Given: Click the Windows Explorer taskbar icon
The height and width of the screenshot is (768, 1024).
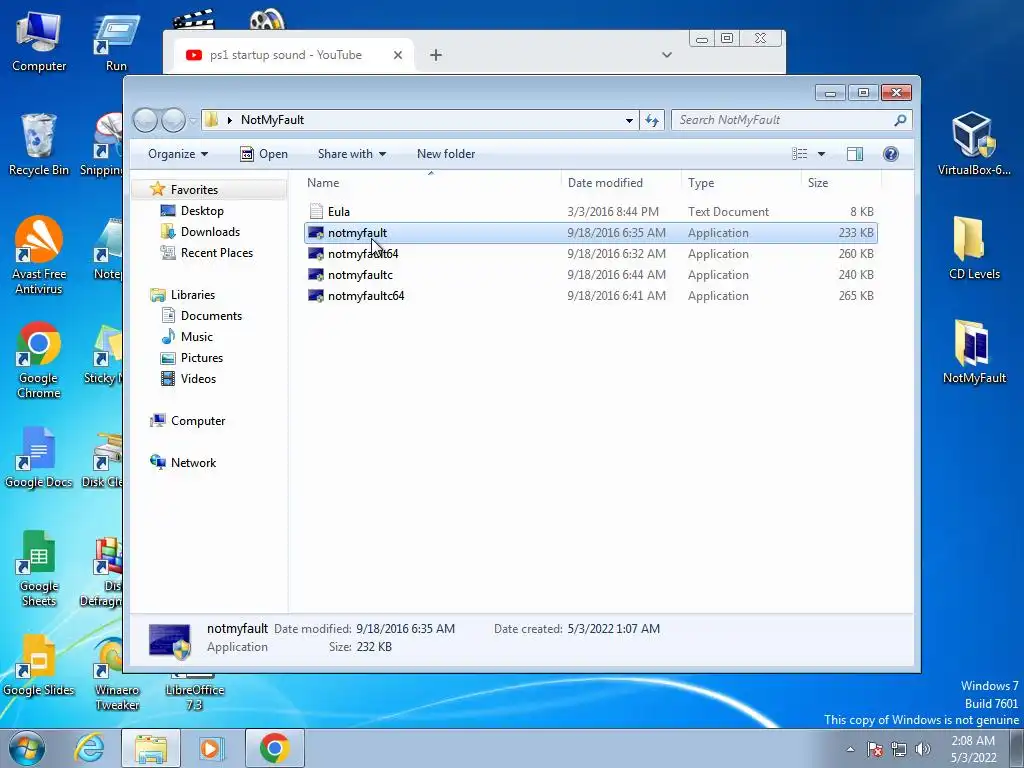Looking at the screenshot, I should pyautogui.click(x=151, y=748).
